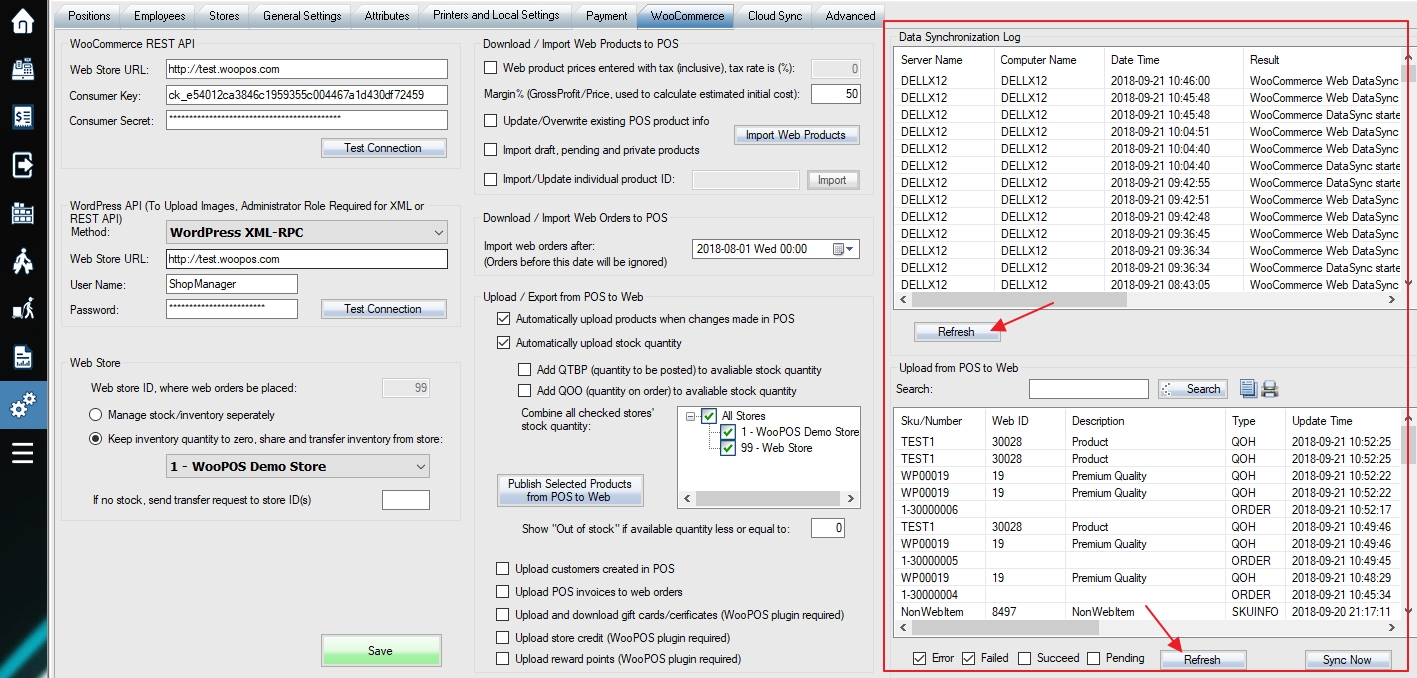Check Upload reward points option

click(x=503, y=659)
